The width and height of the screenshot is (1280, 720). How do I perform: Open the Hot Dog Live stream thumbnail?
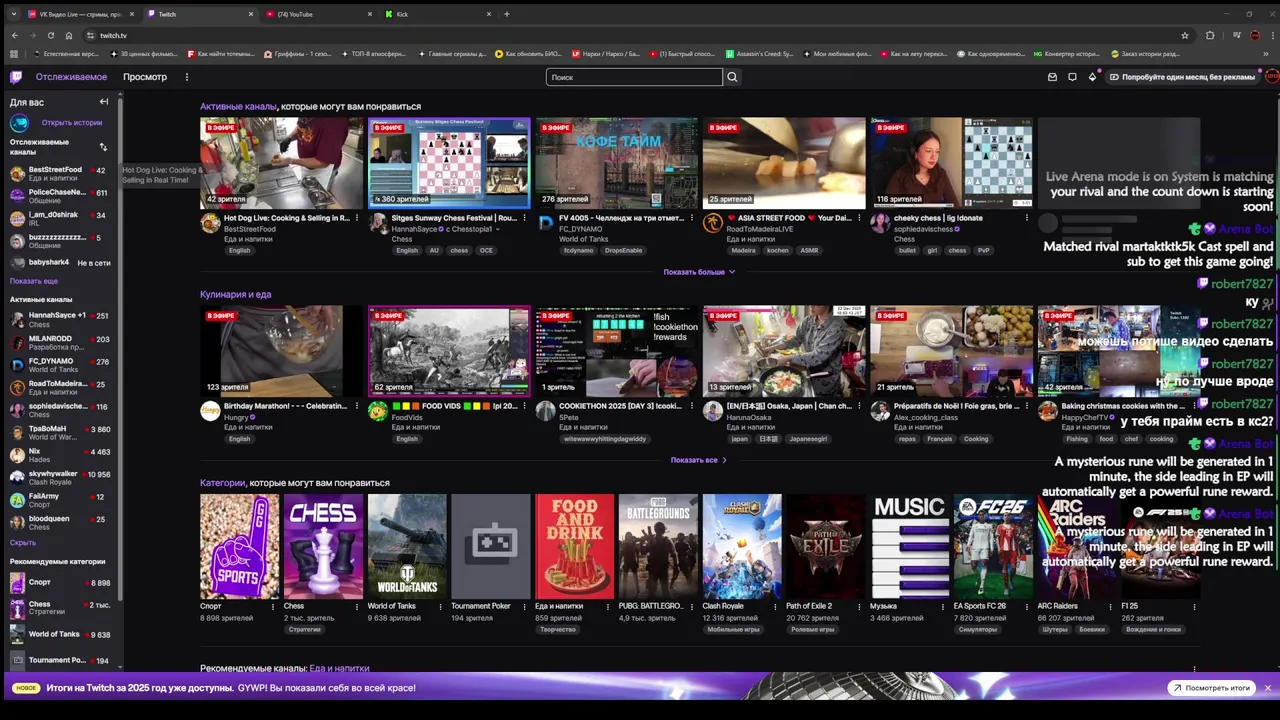[282, 162]
